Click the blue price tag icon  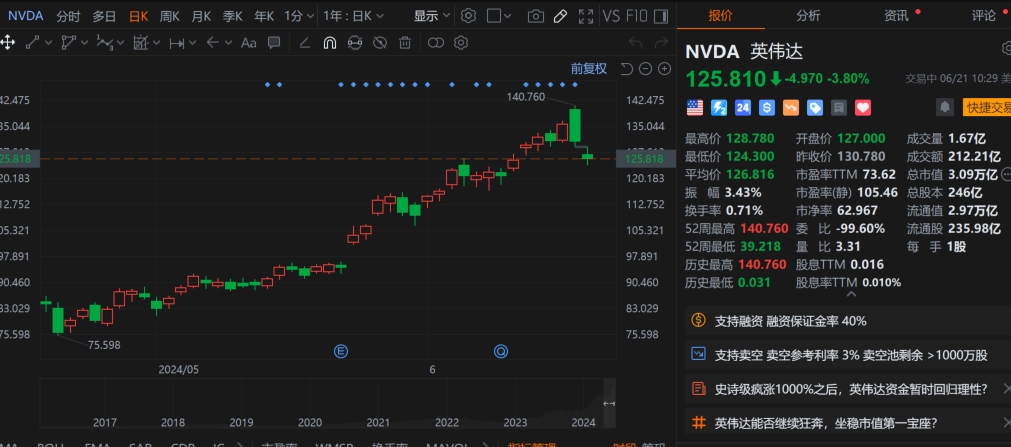[815, 108]
